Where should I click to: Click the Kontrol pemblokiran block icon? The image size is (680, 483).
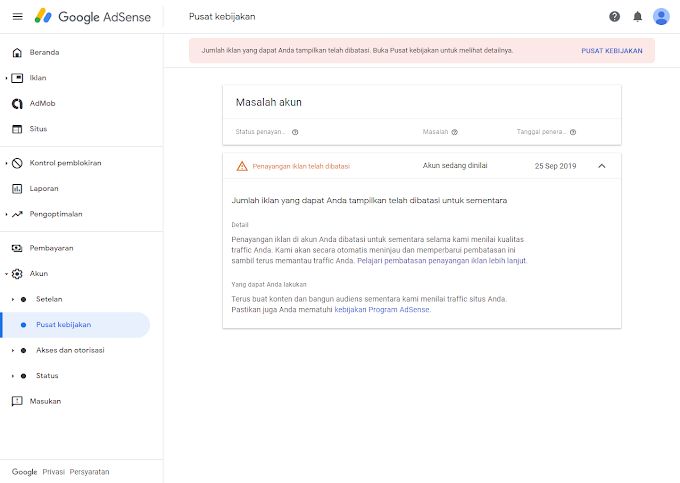(17, 163)
